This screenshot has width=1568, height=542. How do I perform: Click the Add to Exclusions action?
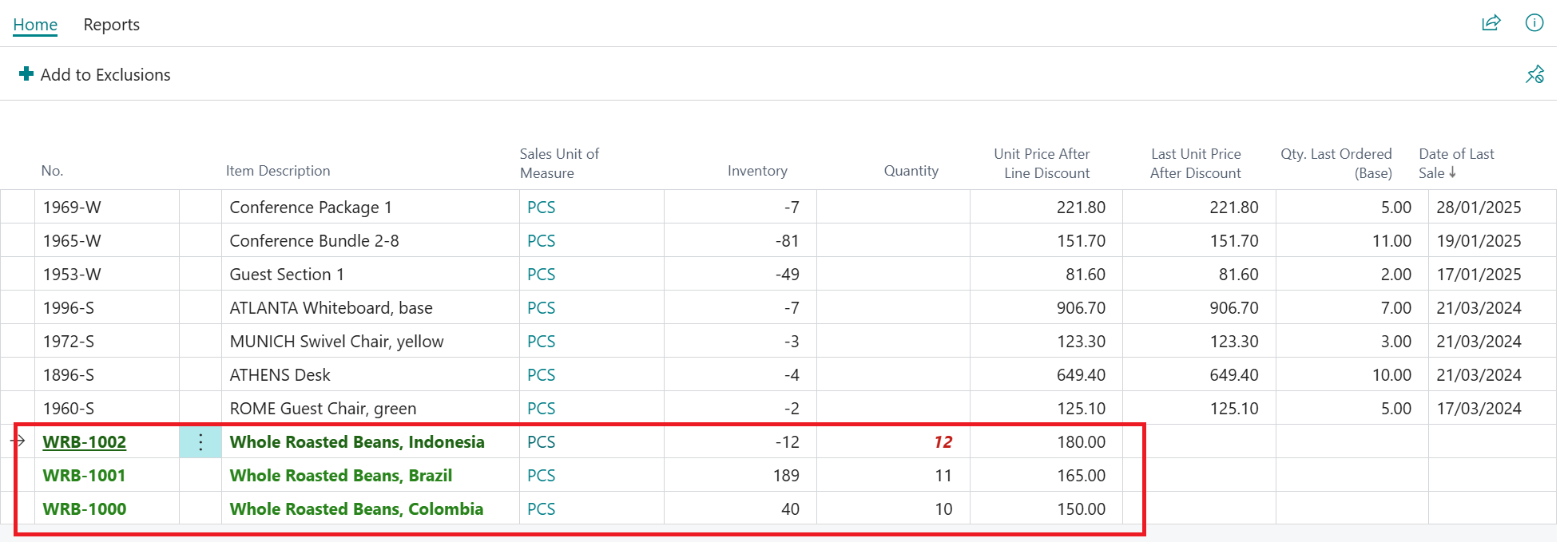coord(105,73)
